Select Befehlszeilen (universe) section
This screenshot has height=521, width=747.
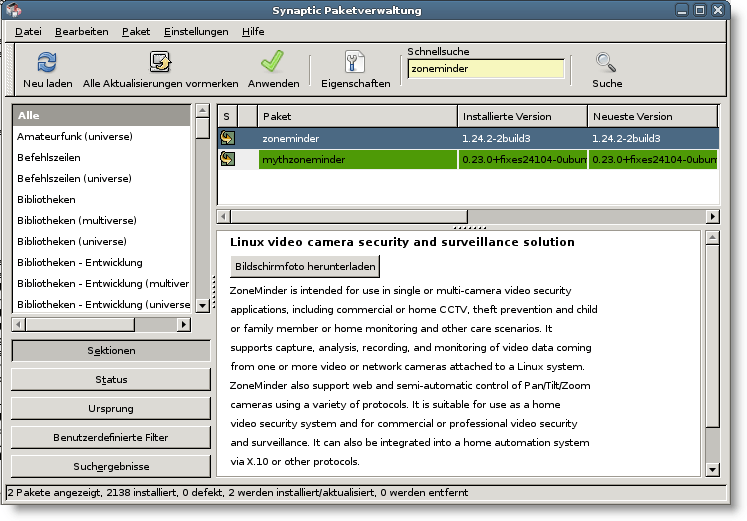click(x=102, y=179)
